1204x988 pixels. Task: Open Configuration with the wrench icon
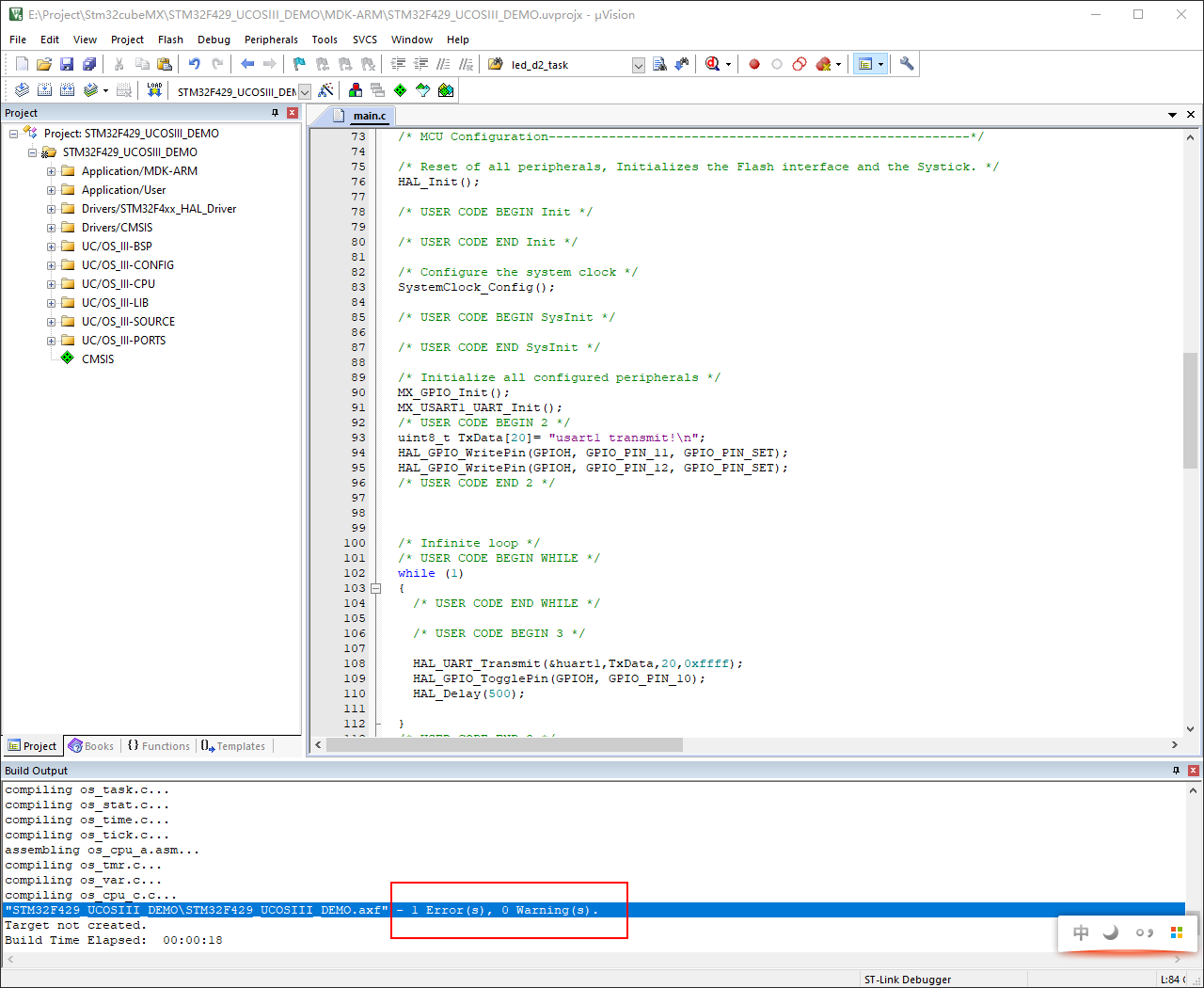[x=907, y=64]
